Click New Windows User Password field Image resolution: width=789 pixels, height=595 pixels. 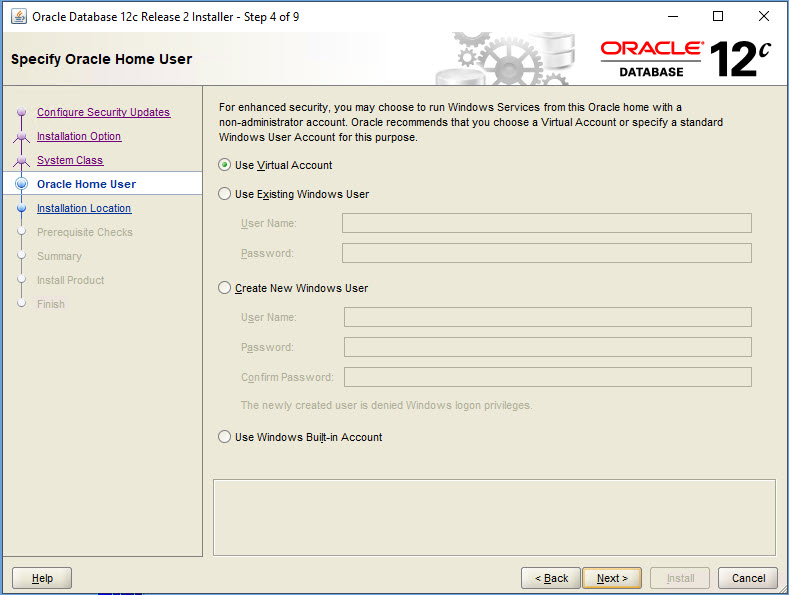click(x=548, y=347)
